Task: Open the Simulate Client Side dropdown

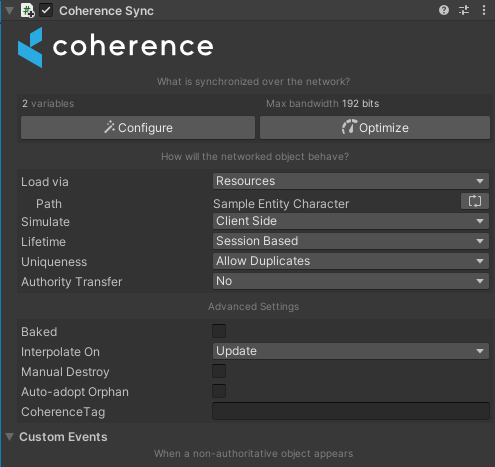Action: click(x=351, y=221)
